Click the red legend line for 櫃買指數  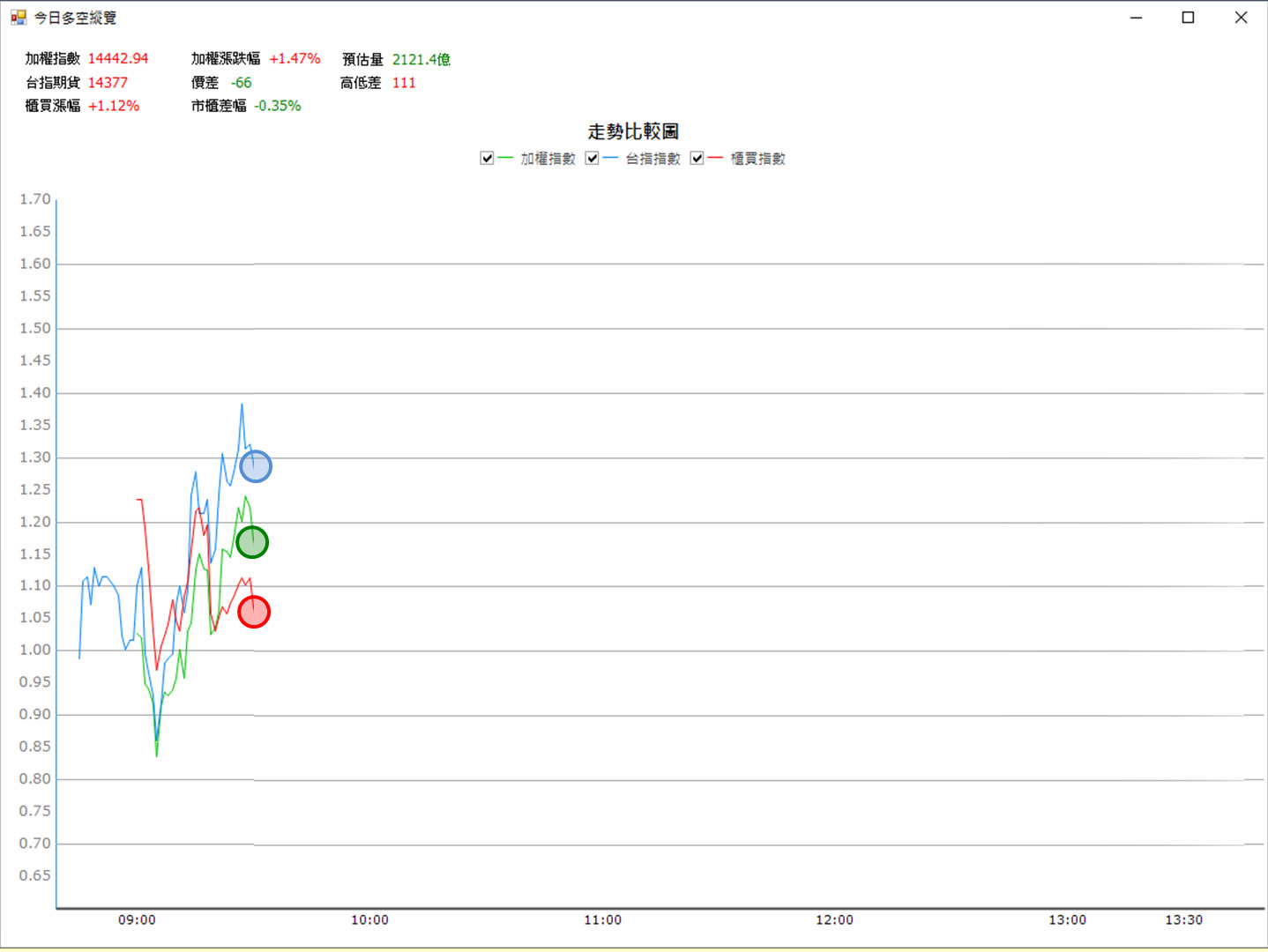point(715,159)
